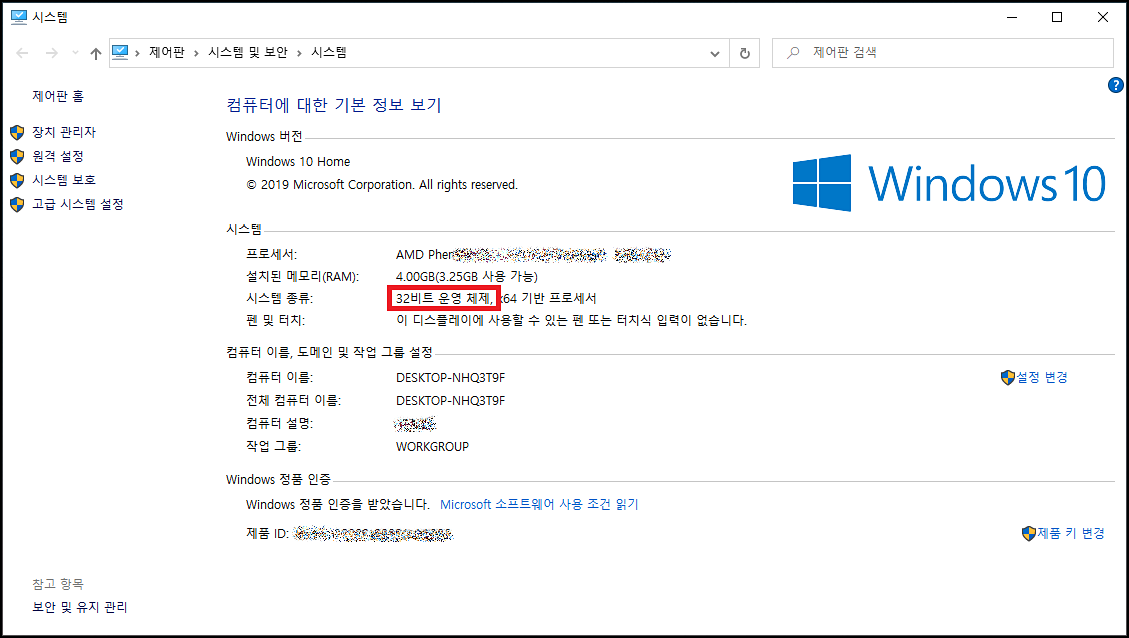Click the computer icon in address bar
Screen dimensions: 1129x638
[120, 53]
